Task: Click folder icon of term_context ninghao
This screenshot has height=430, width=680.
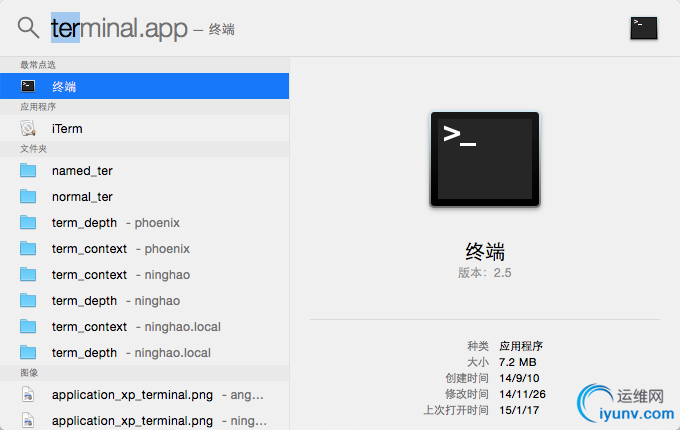Action: coord(28,274)
